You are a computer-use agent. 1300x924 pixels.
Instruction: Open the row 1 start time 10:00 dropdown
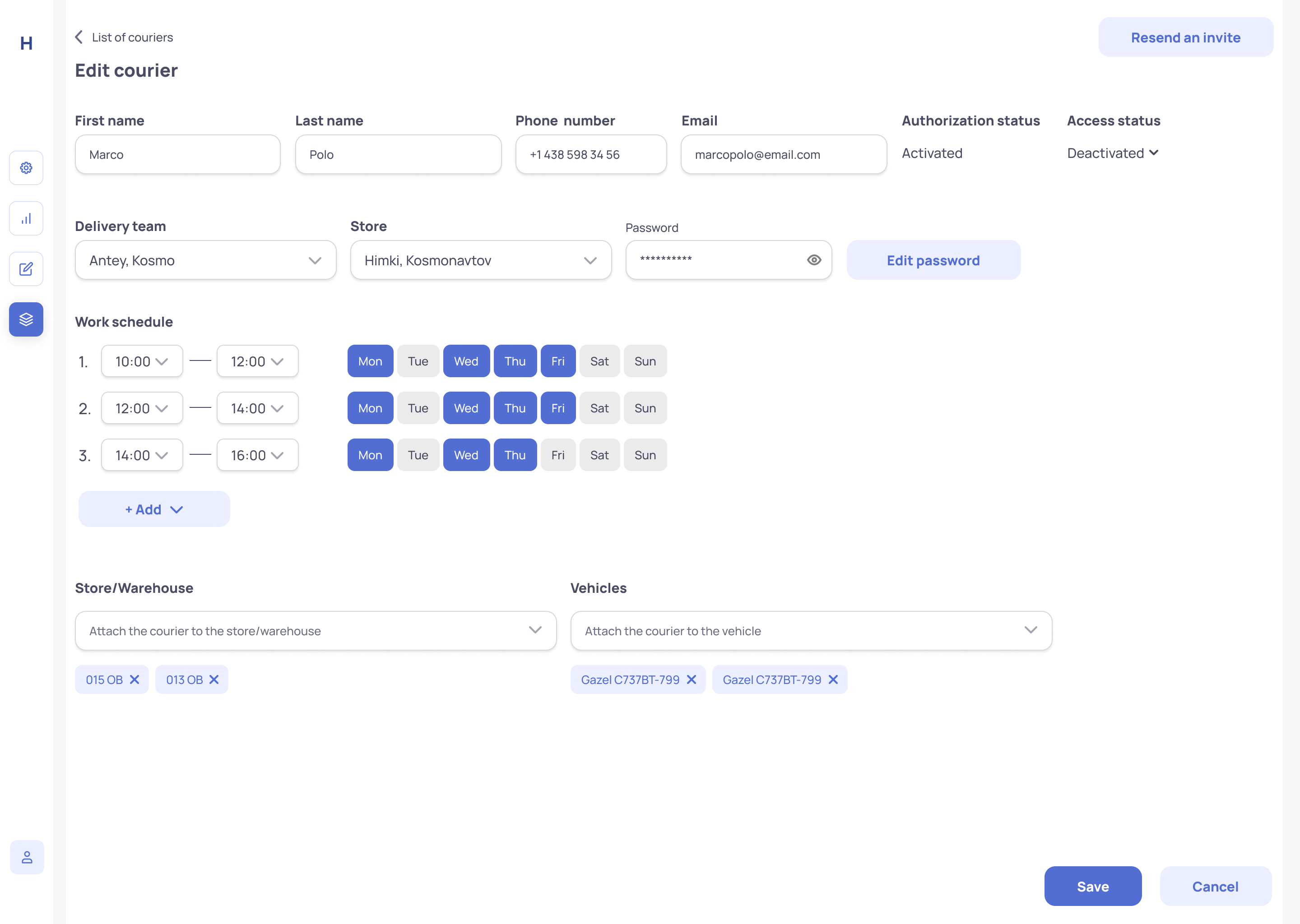pyautogui.click(x=142, y=361)
